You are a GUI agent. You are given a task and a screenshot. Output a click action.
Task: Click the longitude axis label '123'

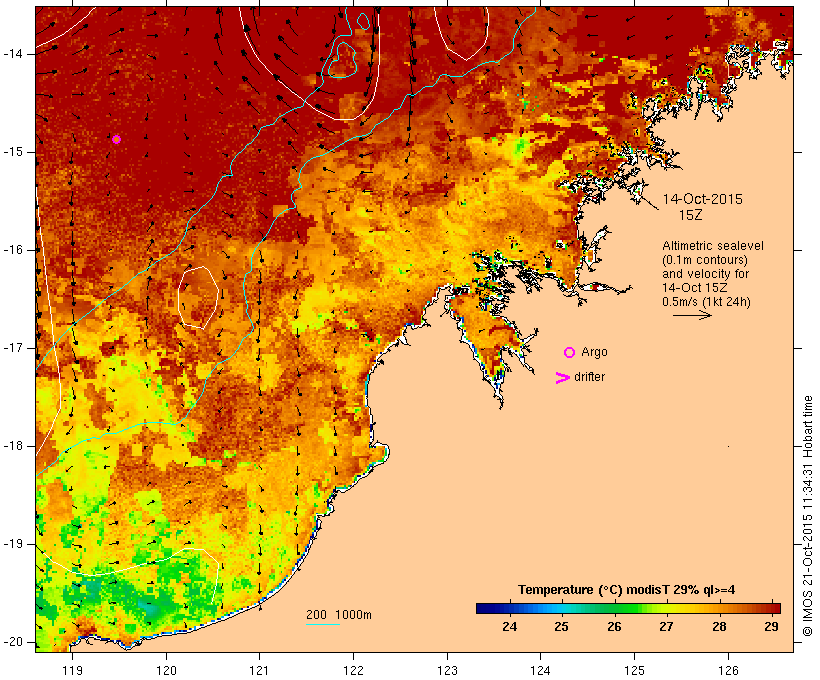pyautogui.click(x=447, y=671)
